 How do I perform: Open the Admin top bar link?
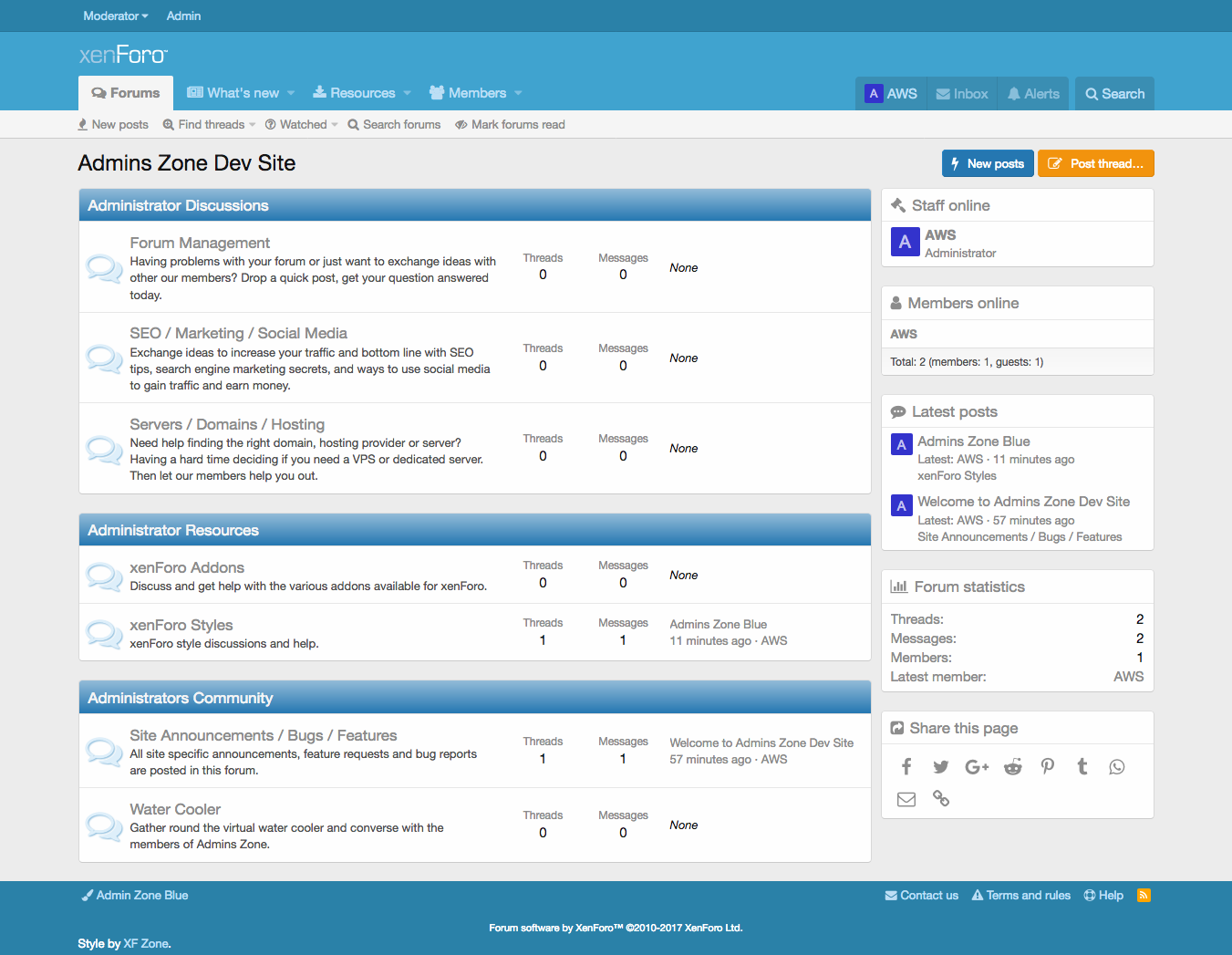183,16
